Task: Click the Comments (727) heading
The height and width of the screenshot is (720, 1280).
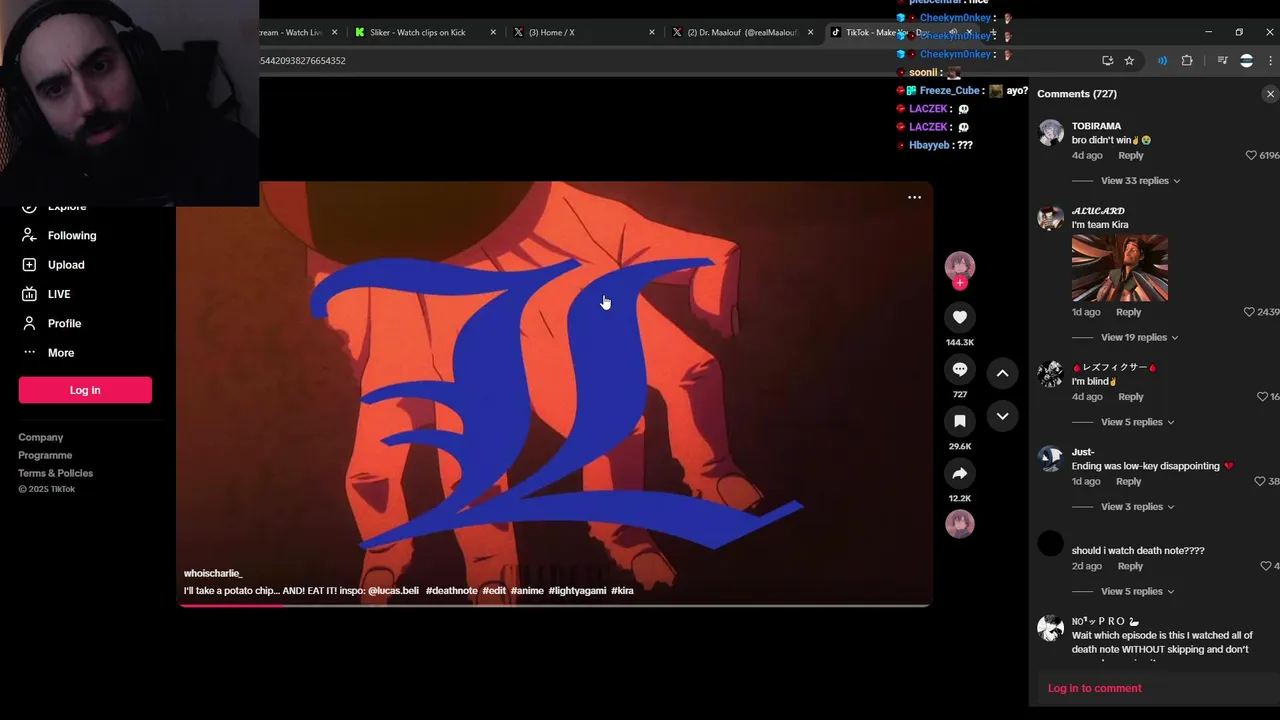Action: (x=1077, y=94)
